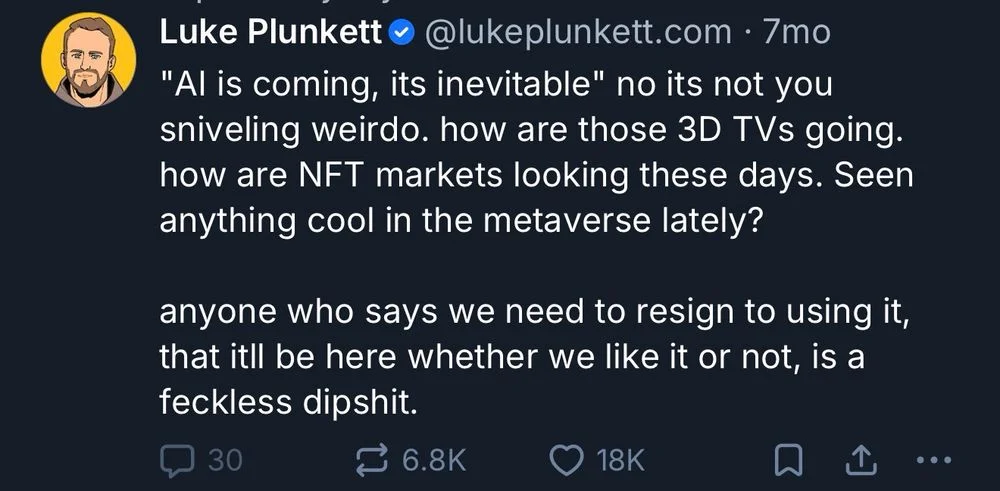The image size is (1000, 491).
Task: Click the reply speech bubble icon
Action: 178,459
